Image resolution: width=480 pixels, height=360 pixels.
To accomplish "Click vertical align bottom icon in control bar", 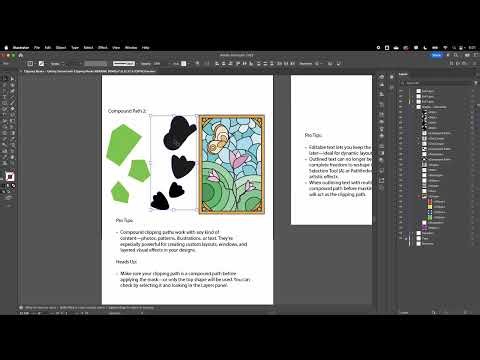I will (251, 63).
